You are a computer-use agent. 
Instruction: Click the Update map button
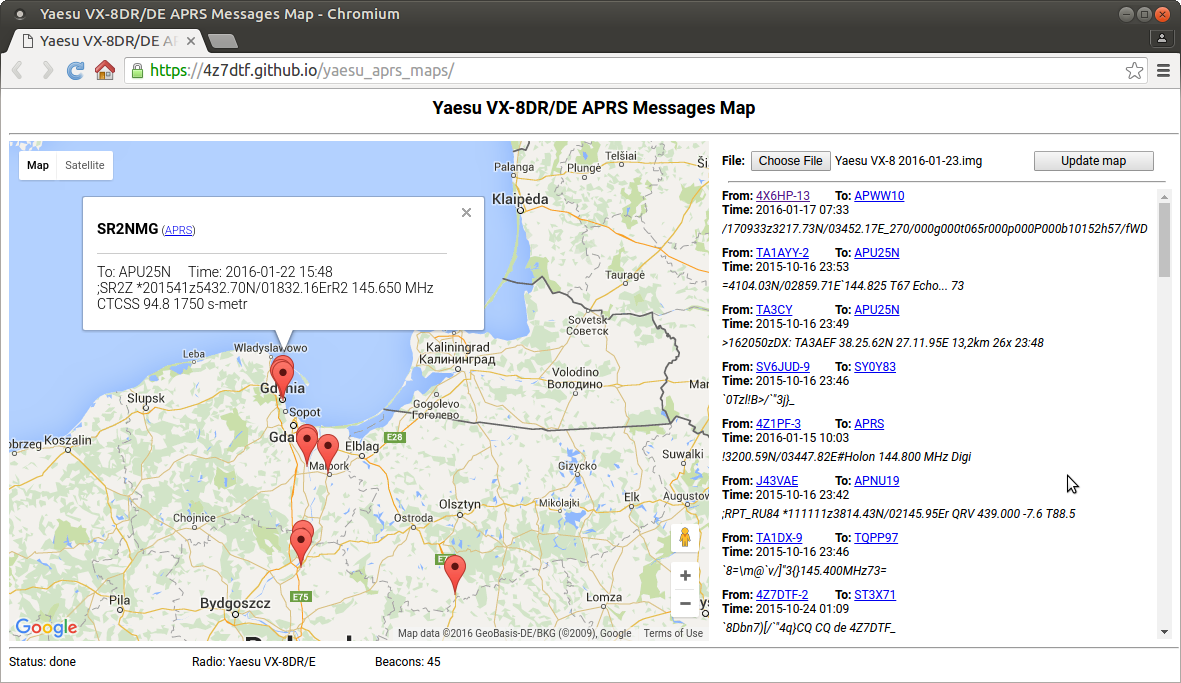(1093, 160)
